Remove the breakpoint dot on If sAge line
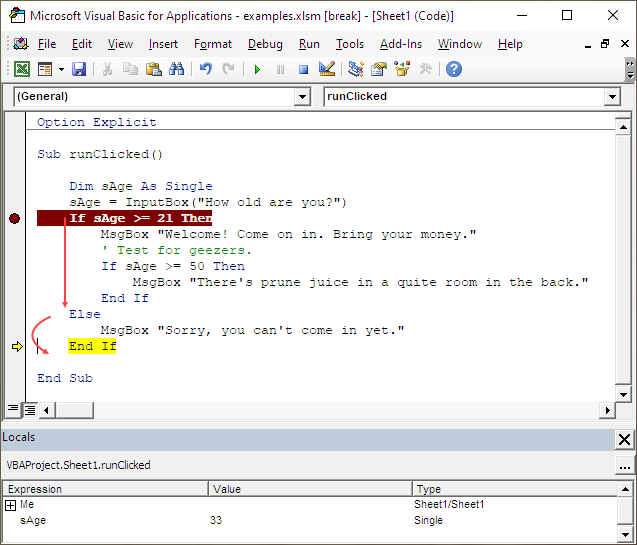Image resolution: width=637 pixels, height=545 pixels. (15, 218)
